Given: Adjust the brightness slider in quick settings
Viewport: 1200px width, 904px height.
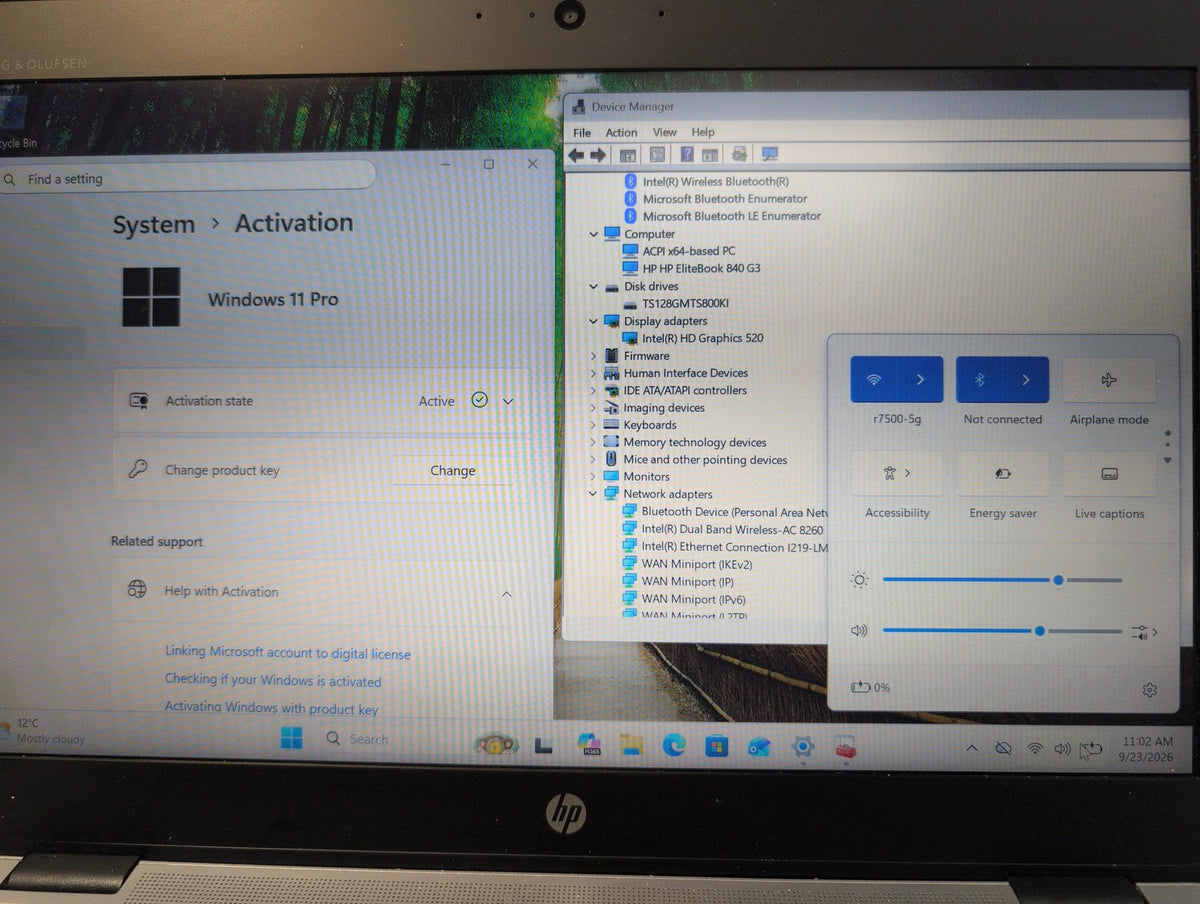Looking at the screenshot, I should (x=1002, y=580).
